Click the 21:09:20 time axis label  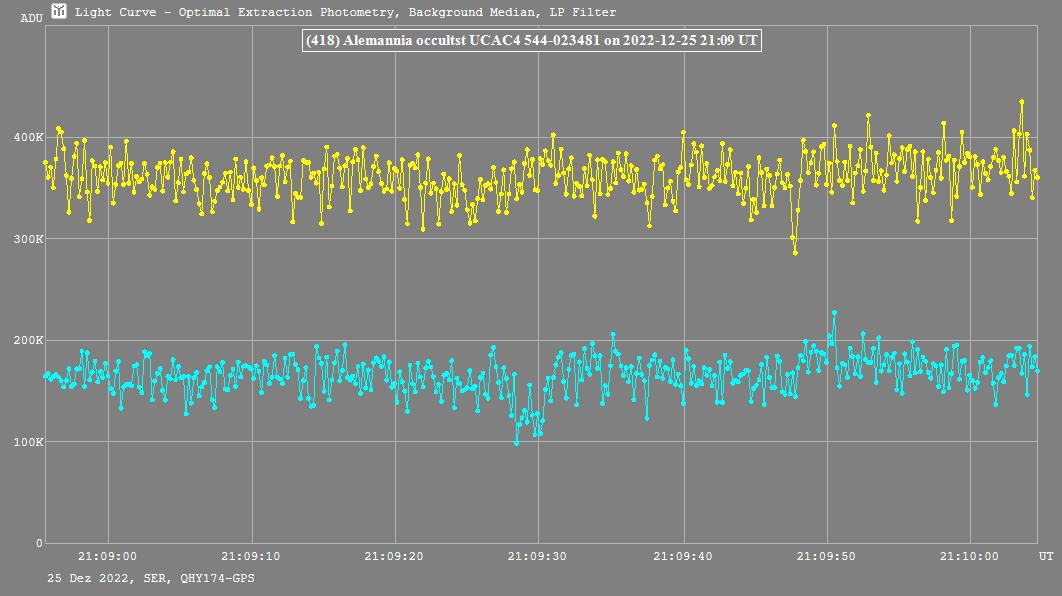pos(395,556)
